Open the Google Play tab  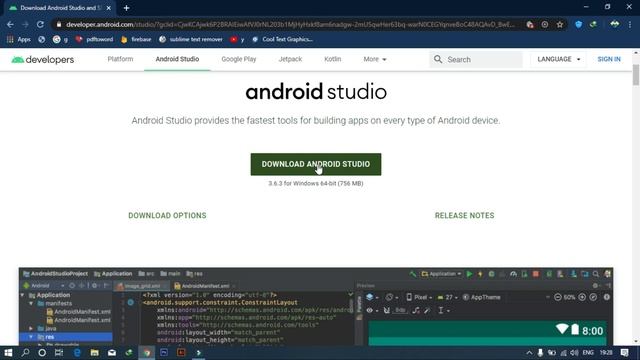tap(239, 59)
